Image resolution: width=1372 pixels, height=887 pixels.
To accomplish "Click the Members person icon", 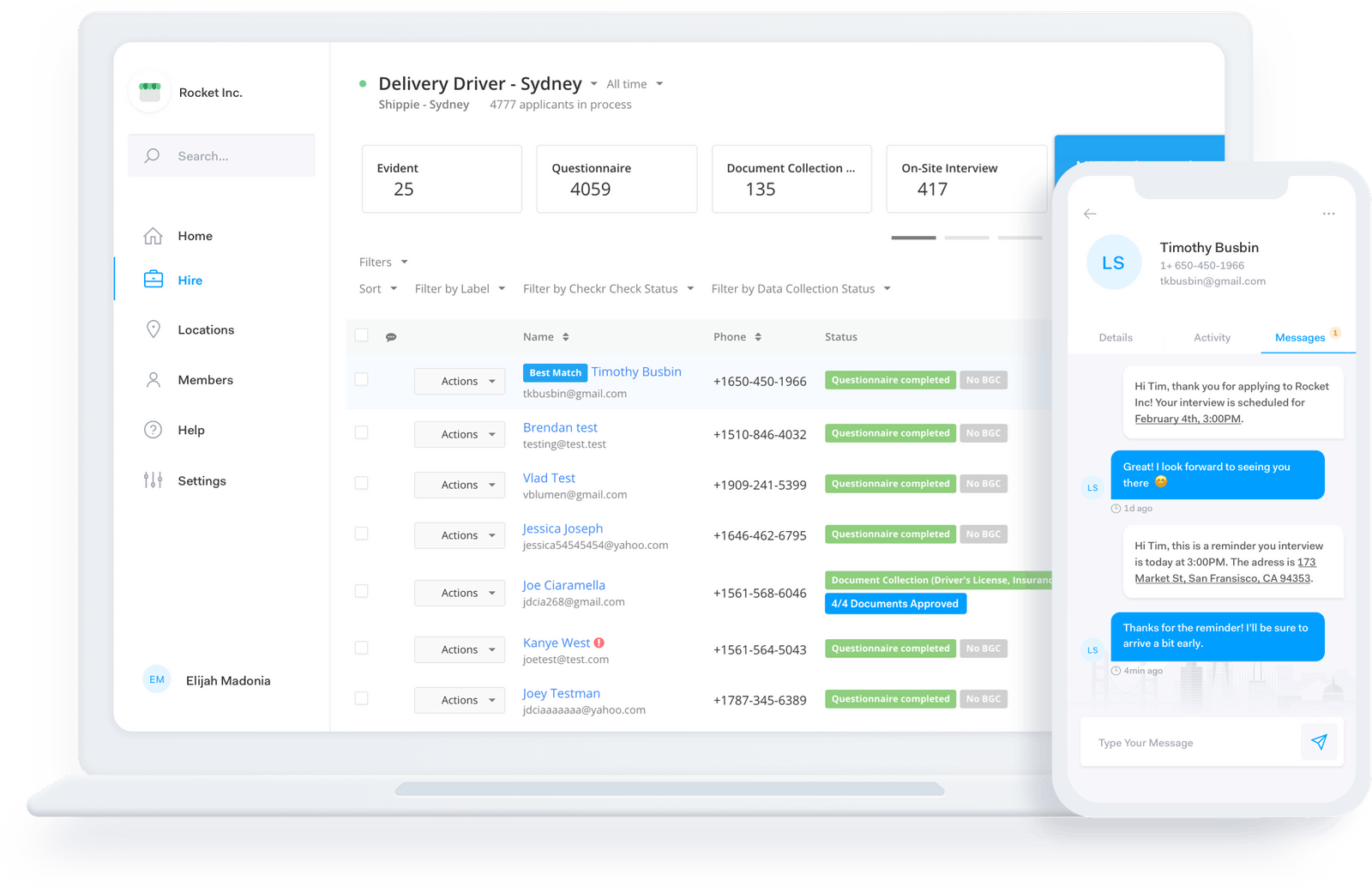I will (153, 380).
